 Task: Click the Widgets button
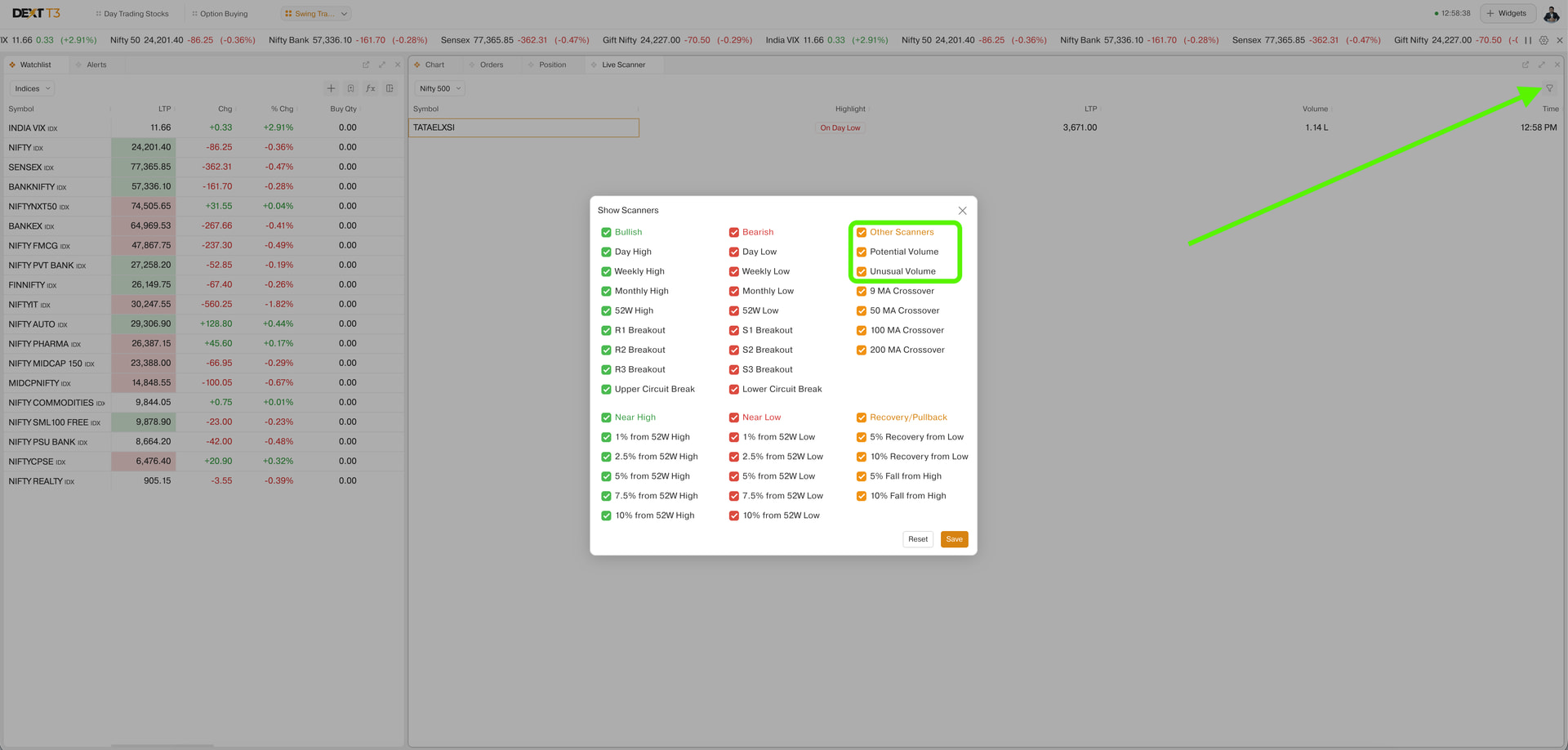pyautogui.click(x=1508, y=13)
